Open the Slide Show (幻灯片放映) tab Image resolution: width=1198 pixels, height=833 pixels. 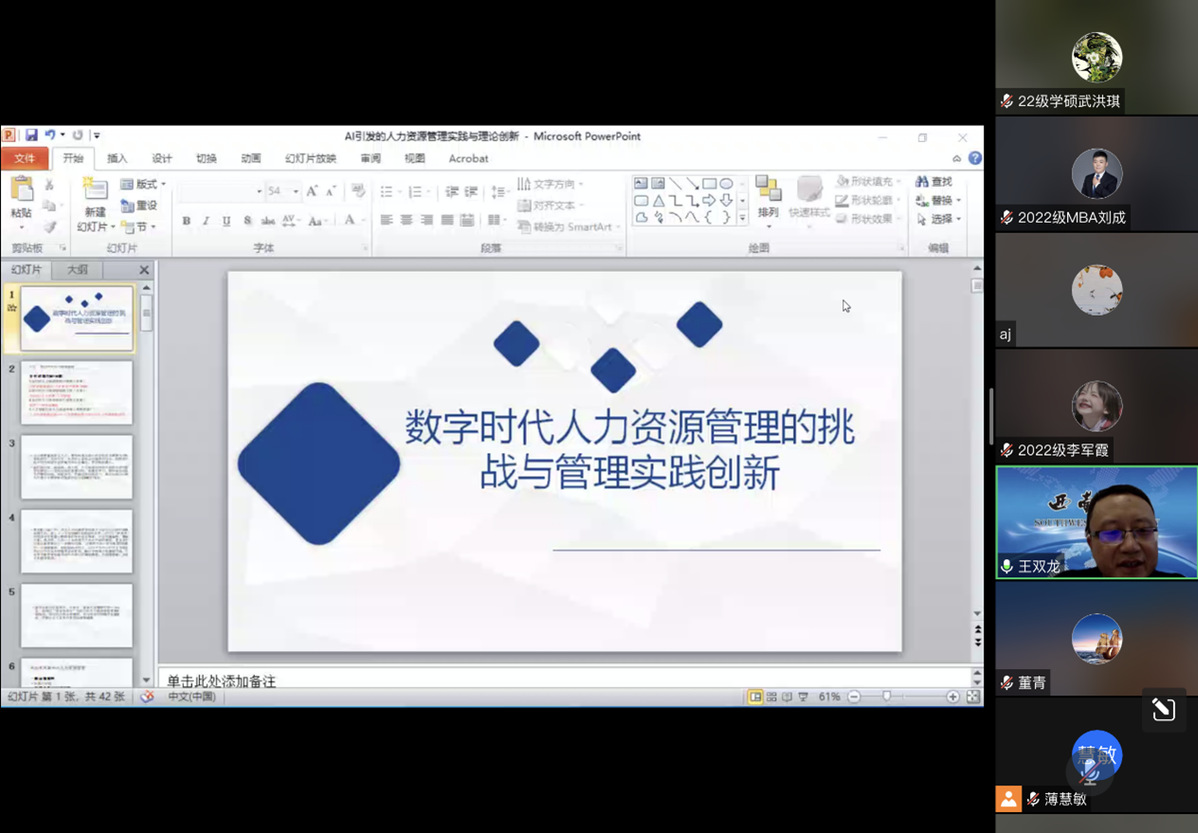(x=310, y=158)
